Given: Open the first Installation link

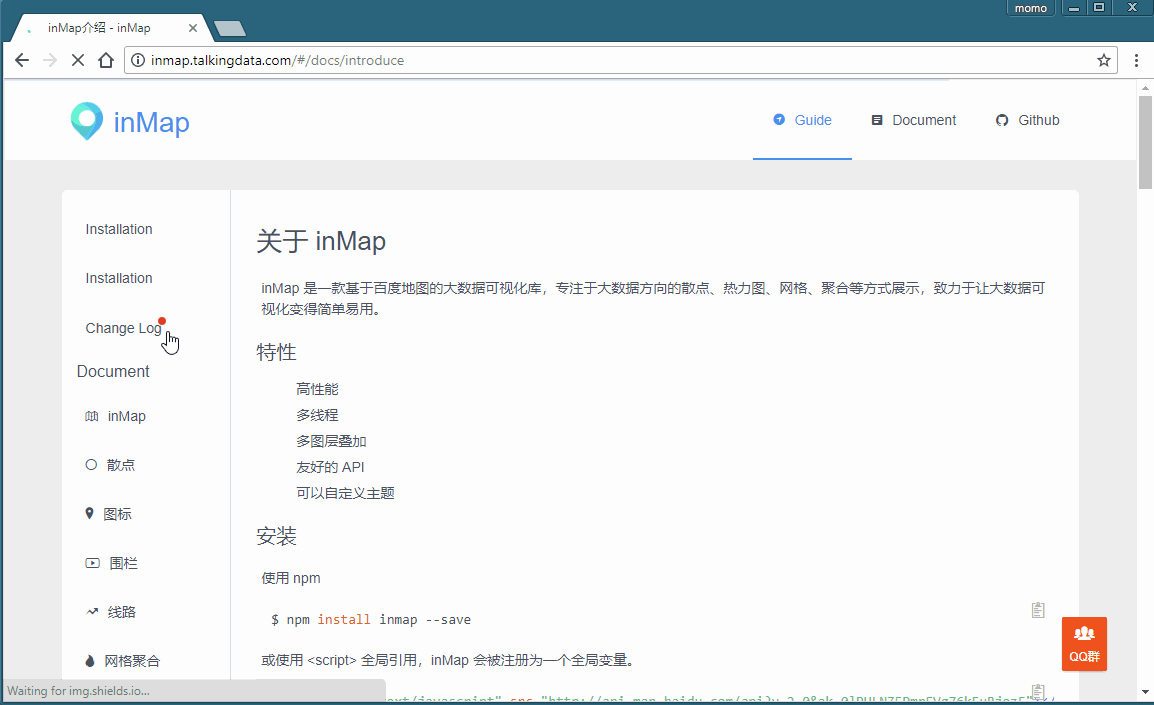Looking at the screenshot, I should (118, 229).
